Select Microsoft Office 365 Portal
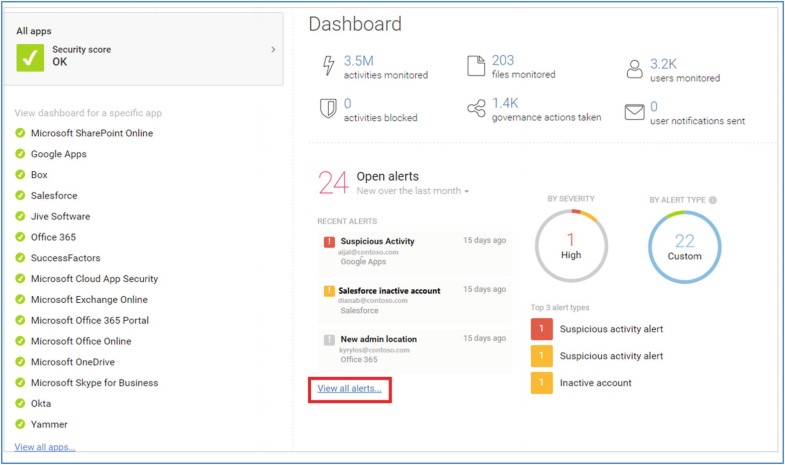Viewport: 785px width, 465px height. point(90,320)
